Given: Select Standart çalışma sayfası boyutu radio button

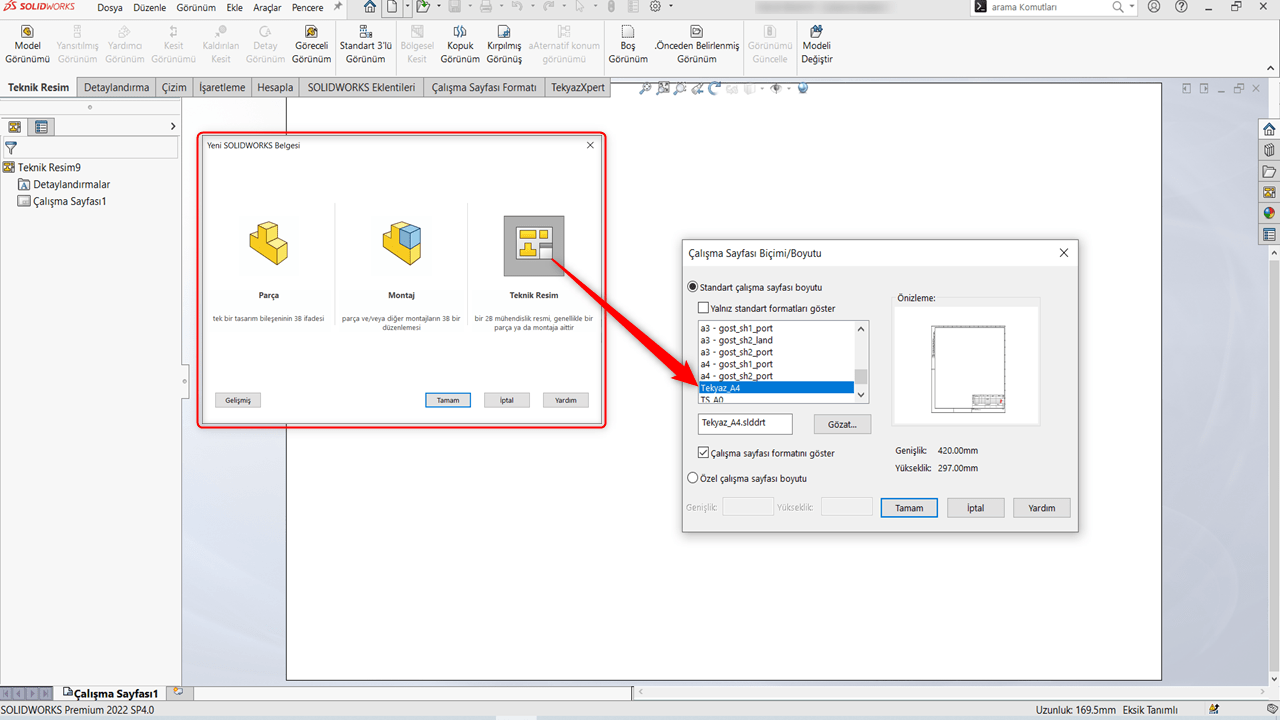Looking at the screenshot, I should (x=693, y=287).
